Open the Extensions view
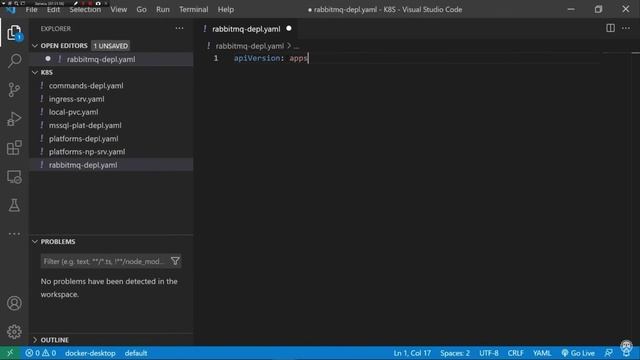Image resolution: width=640 pixels, height=360 pixels. pos(14,147)
